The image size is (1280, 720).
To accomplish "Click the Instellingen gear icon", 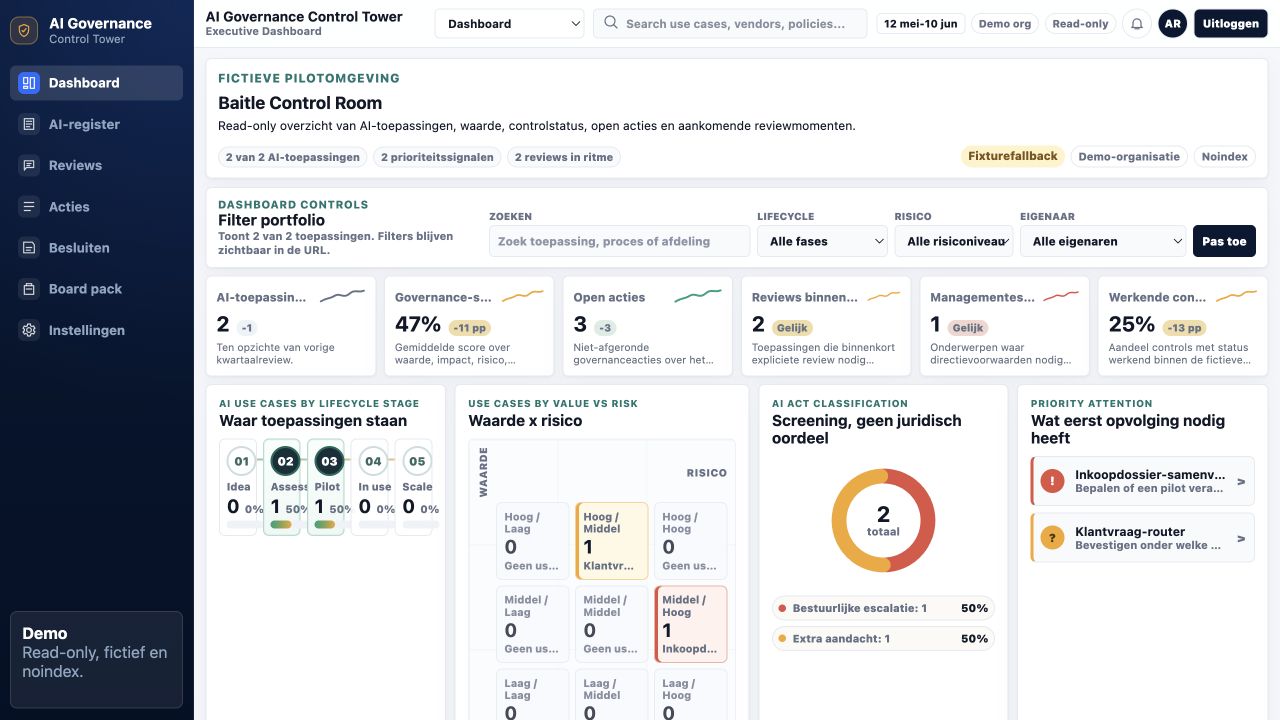I will point(29,329).
